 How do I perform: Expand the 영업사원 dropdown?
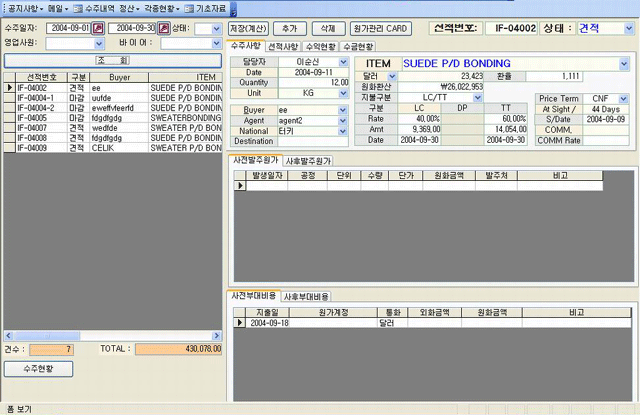pyautogui.click(x=99, y=44)
